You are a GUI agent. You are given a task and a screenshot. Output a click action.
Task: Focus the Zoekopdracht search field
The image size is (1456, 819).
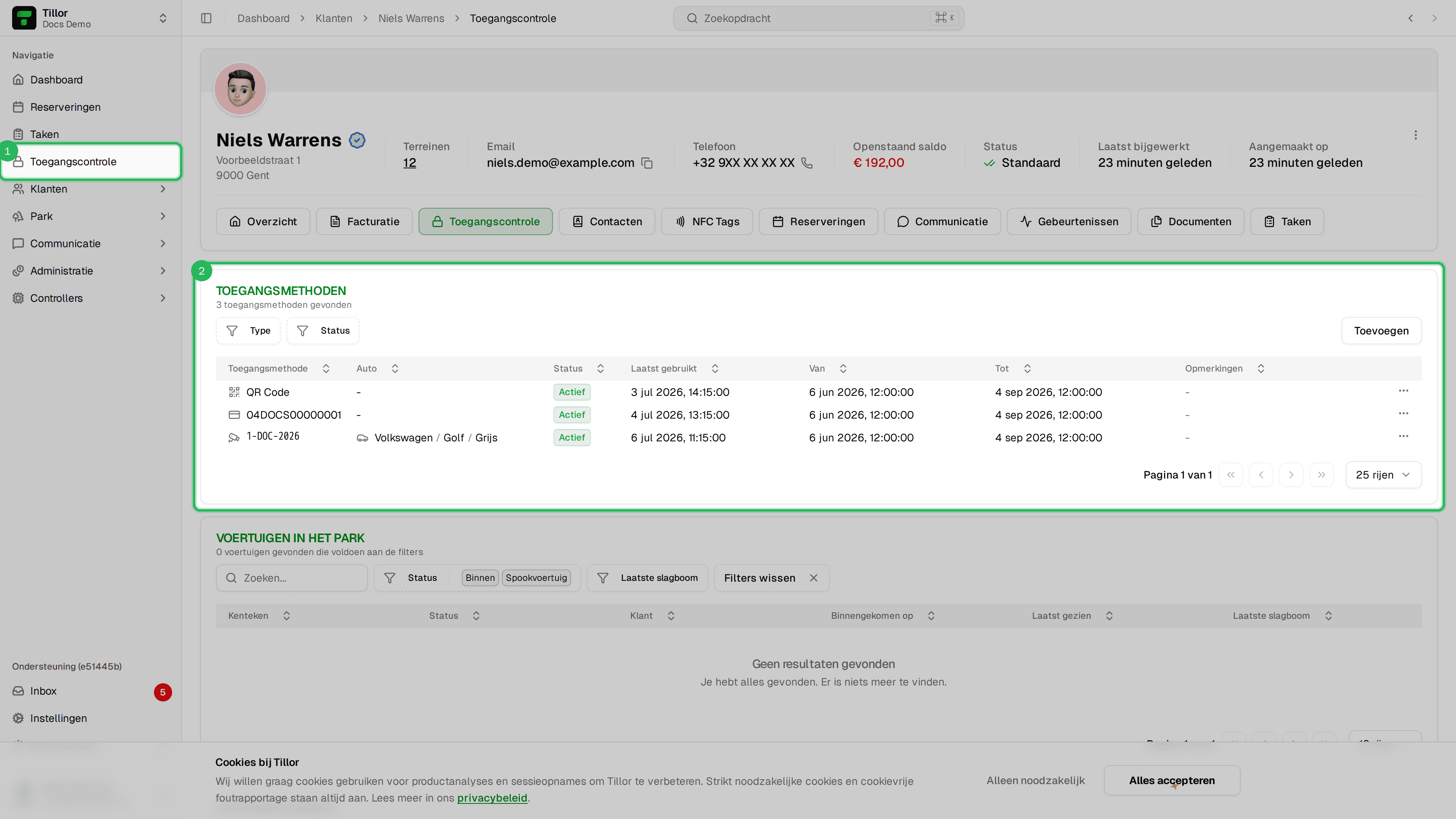point(819,18)
